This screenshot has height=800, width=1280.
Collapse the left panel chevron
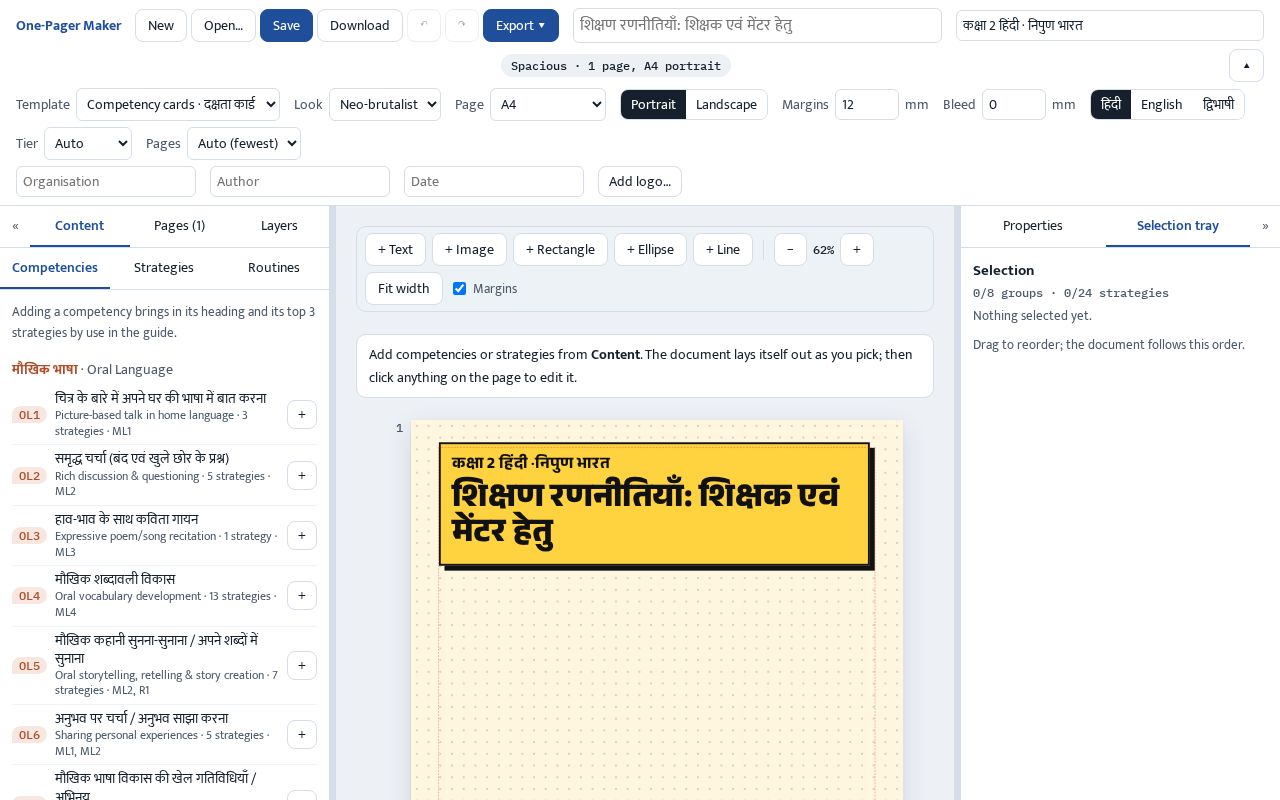click(15, 226)
